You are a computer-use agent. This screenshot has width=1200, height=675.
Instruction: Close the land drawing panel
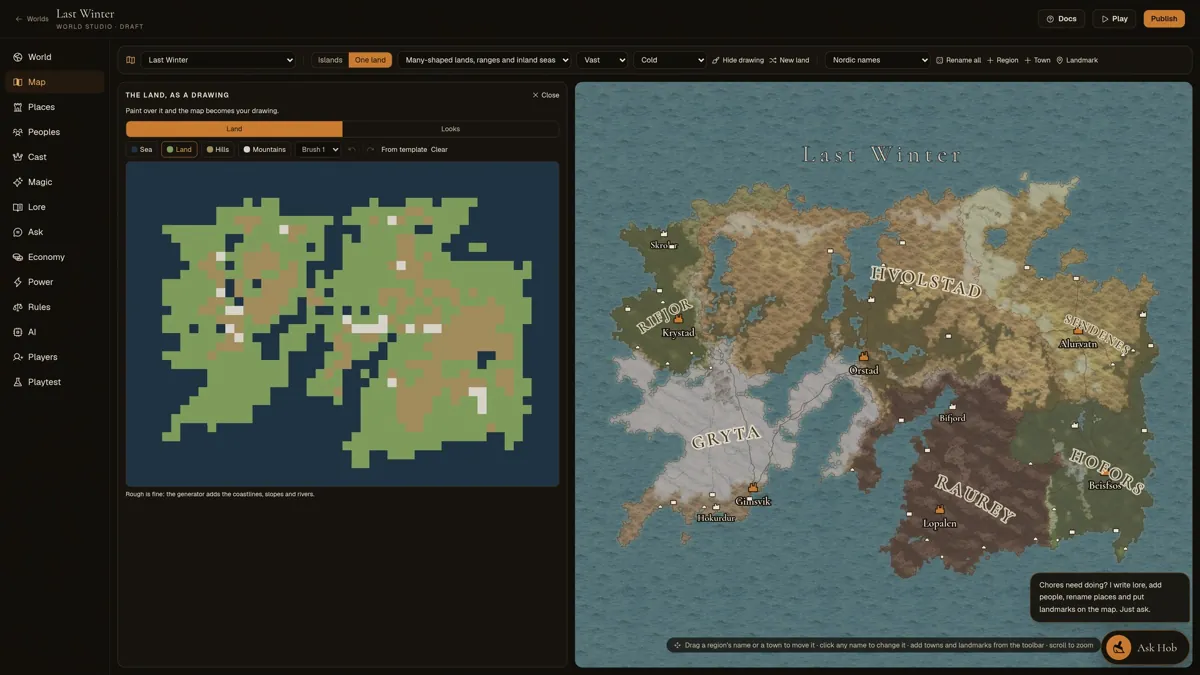click(546, 95)
